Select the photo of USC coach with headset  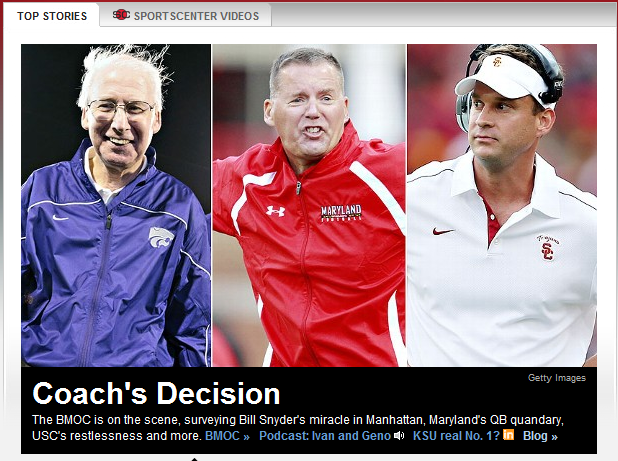(502, 205)
